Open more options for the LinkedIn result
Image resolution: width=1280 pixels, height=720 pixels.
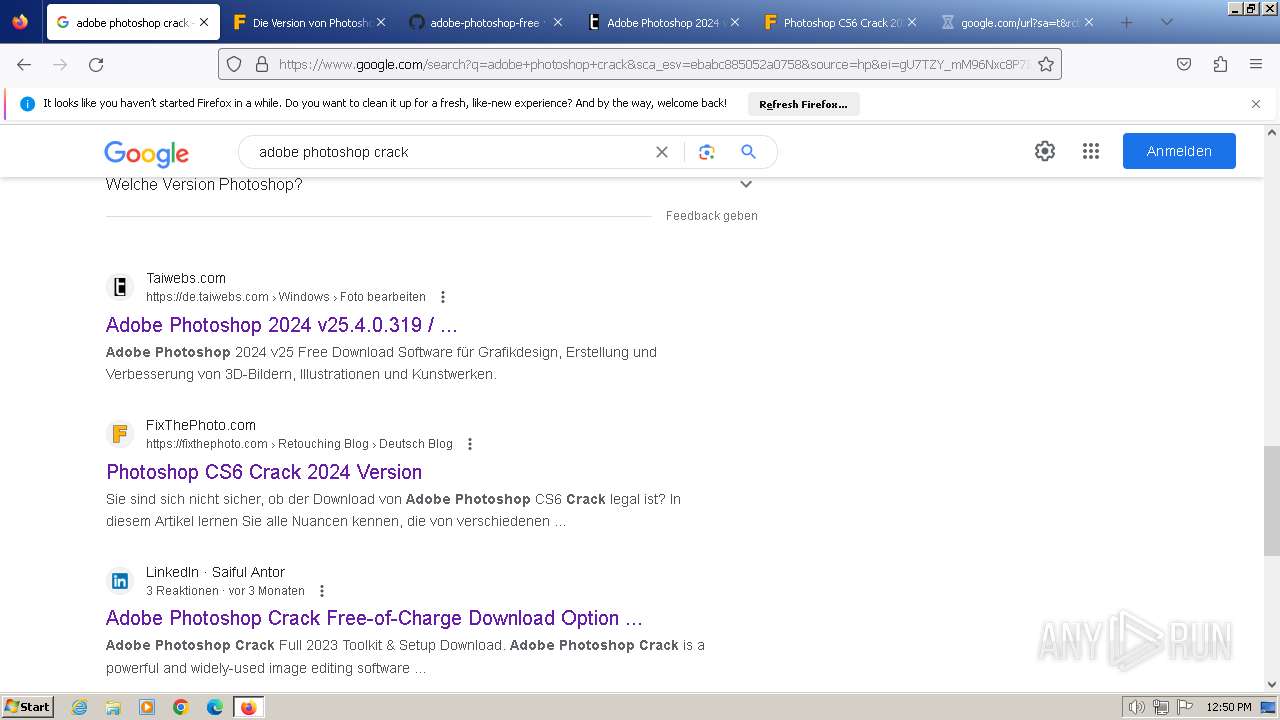click(322, 591)
